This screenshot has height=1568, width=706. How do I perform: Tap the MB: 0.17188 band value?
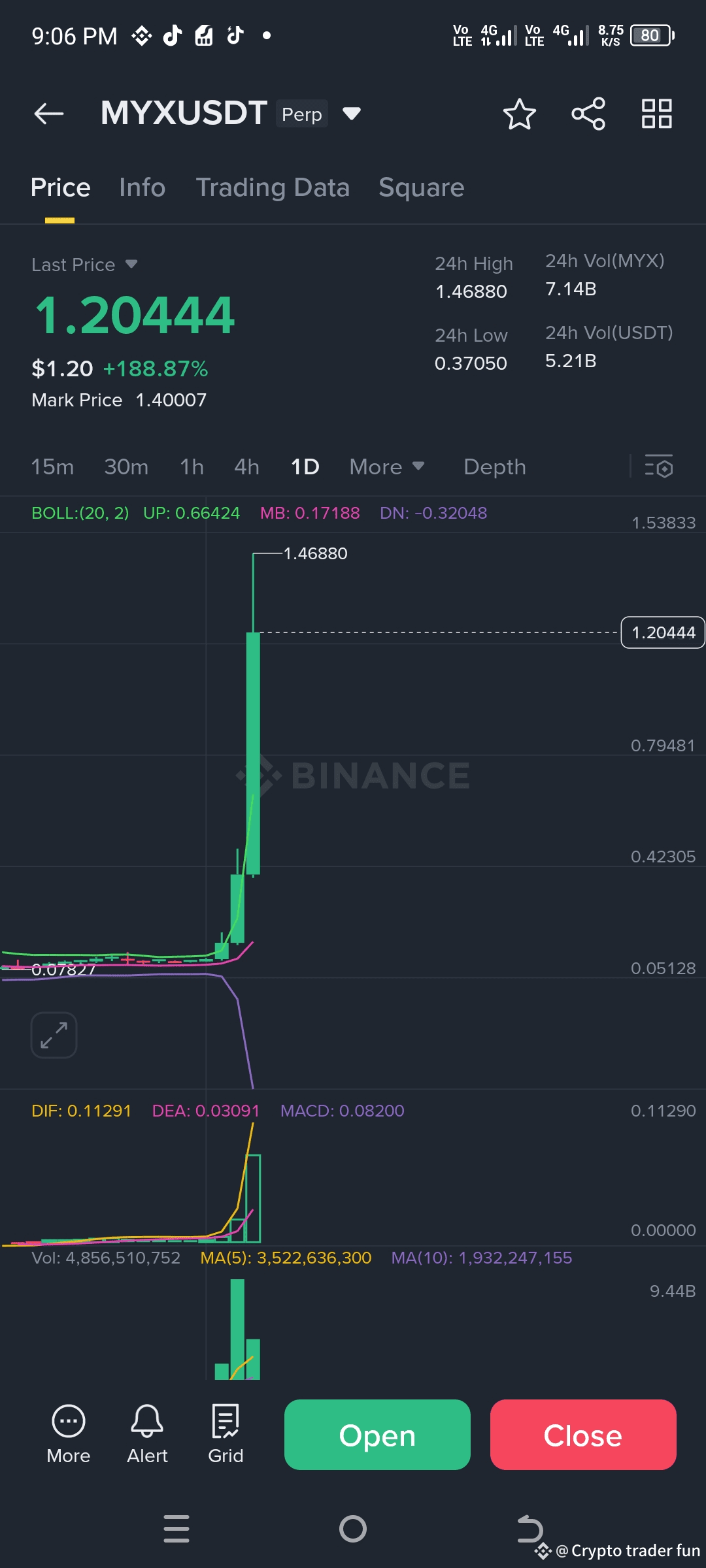[x=310, y=513]
